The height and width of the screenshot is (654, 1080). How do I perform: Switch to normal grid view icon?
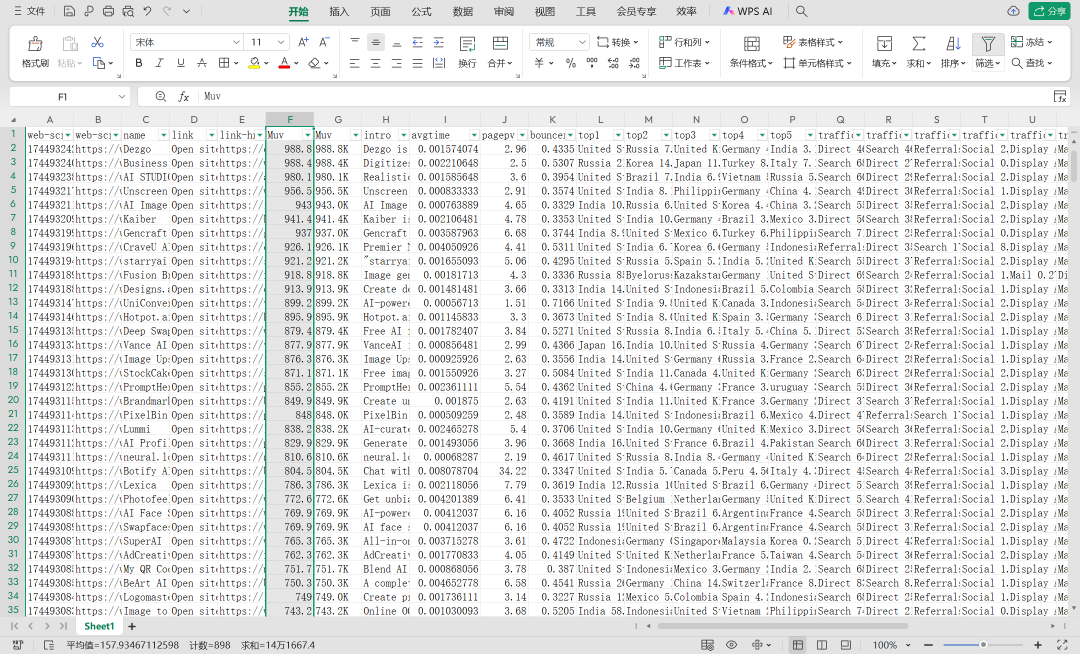pos(798,645)
